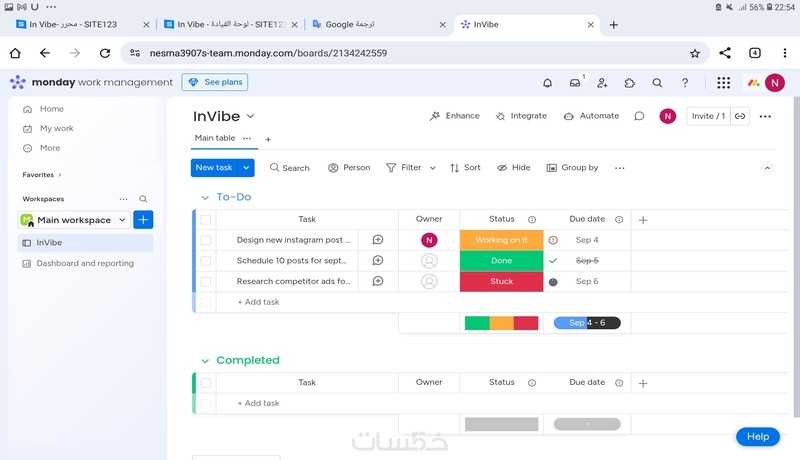Open the notifications bell

(547, 83)
